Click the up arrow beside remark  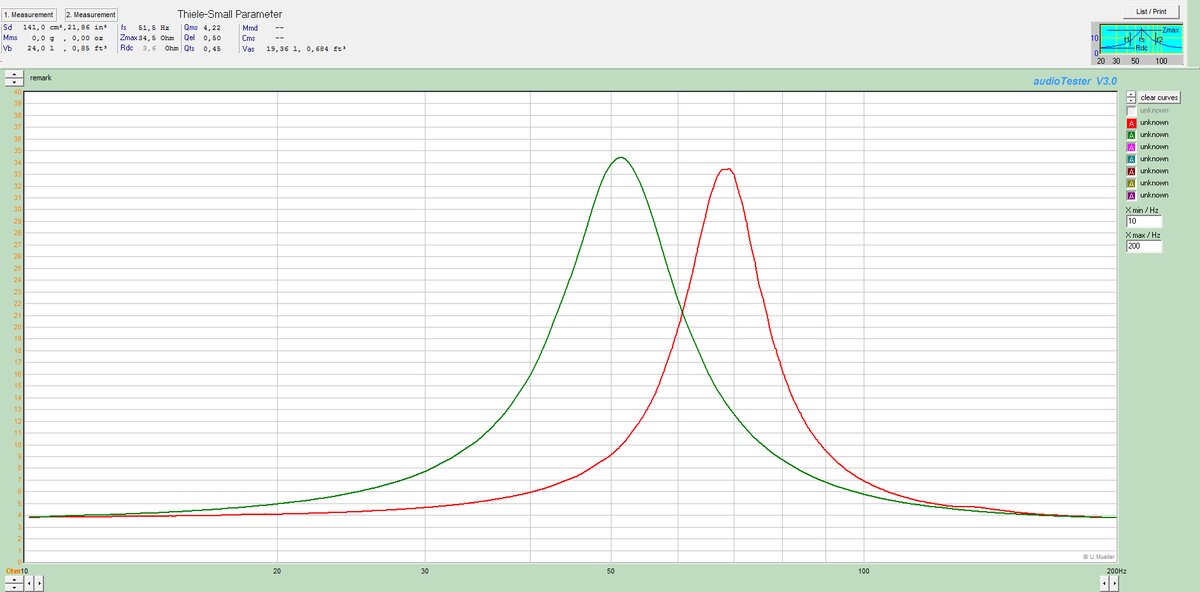pos(15,74)
